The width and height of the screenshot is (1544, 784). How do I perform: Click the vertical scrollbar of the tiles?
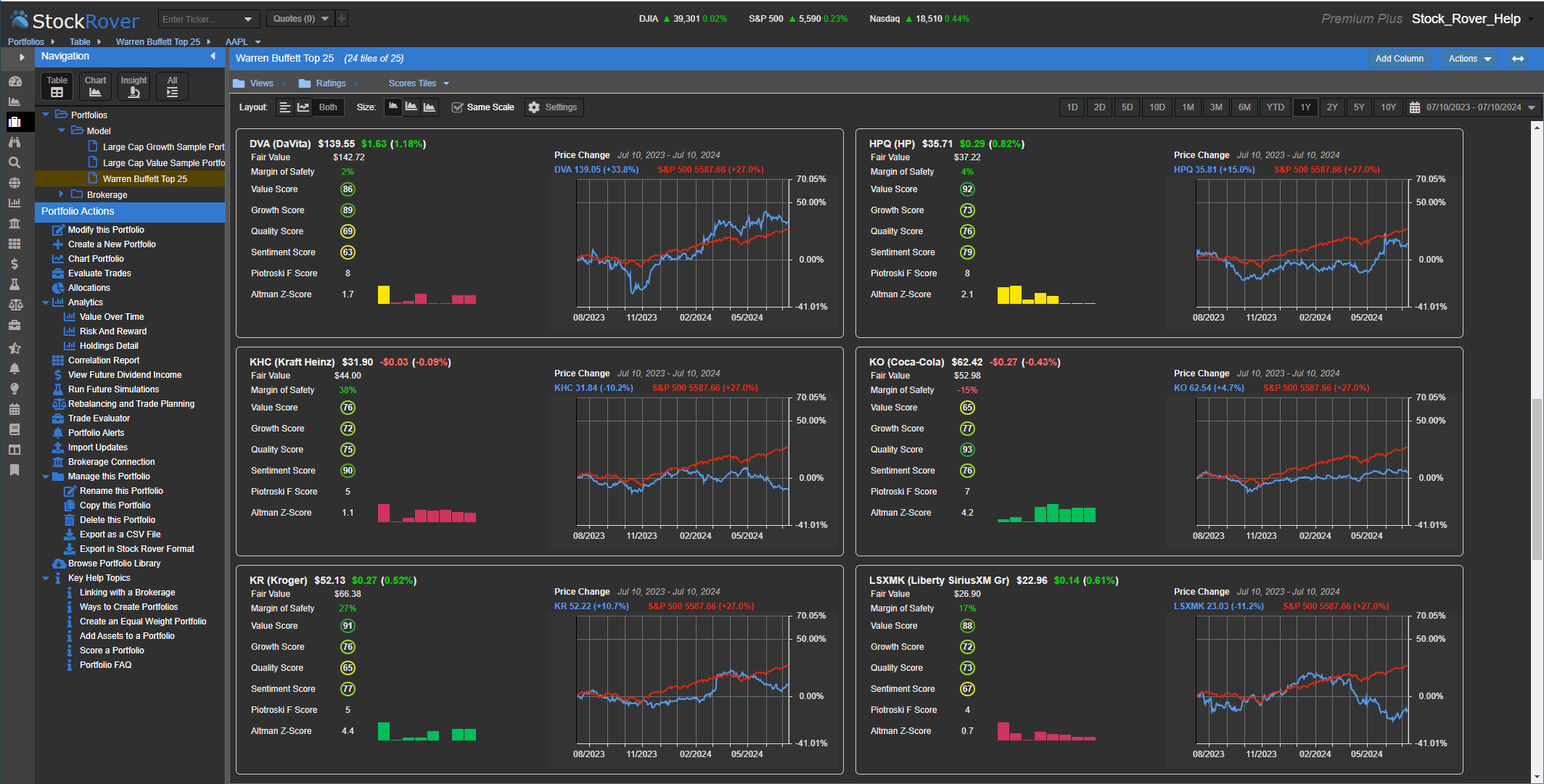[1537, 479]
